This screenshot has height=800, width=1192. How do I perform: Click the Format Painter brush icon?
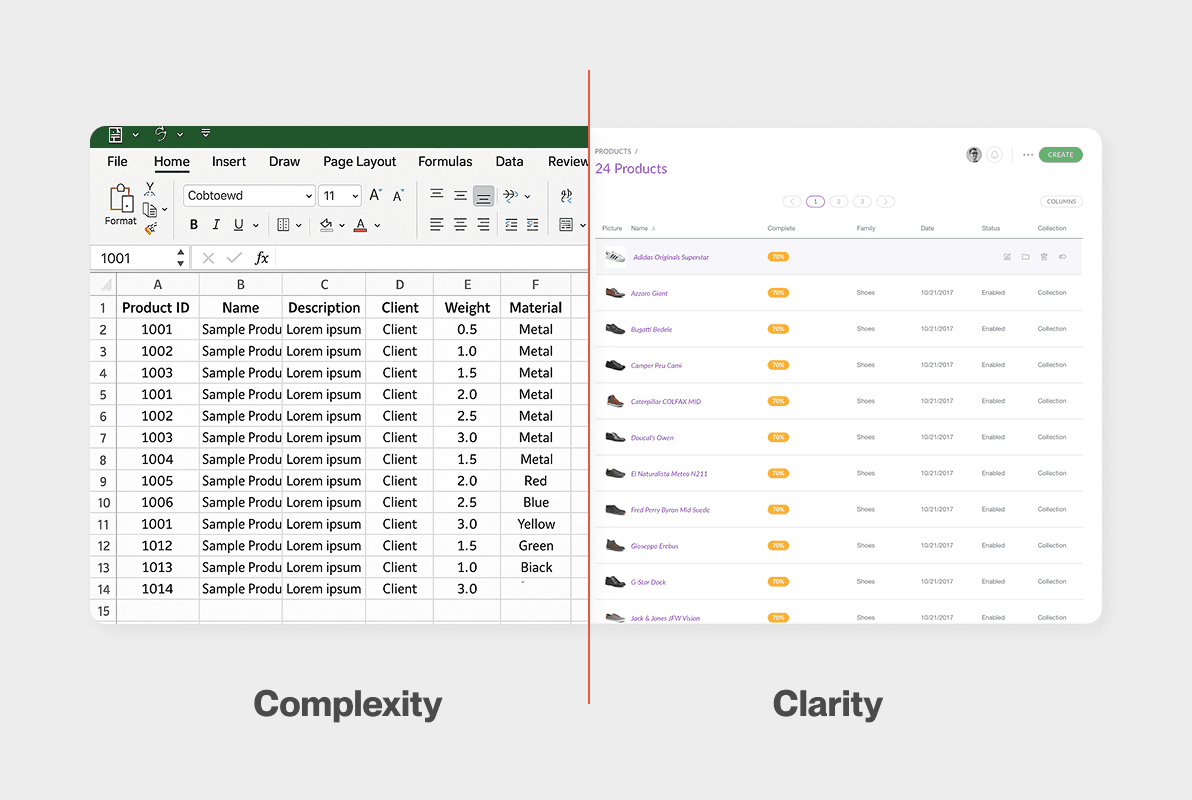(x=151, y=227)
